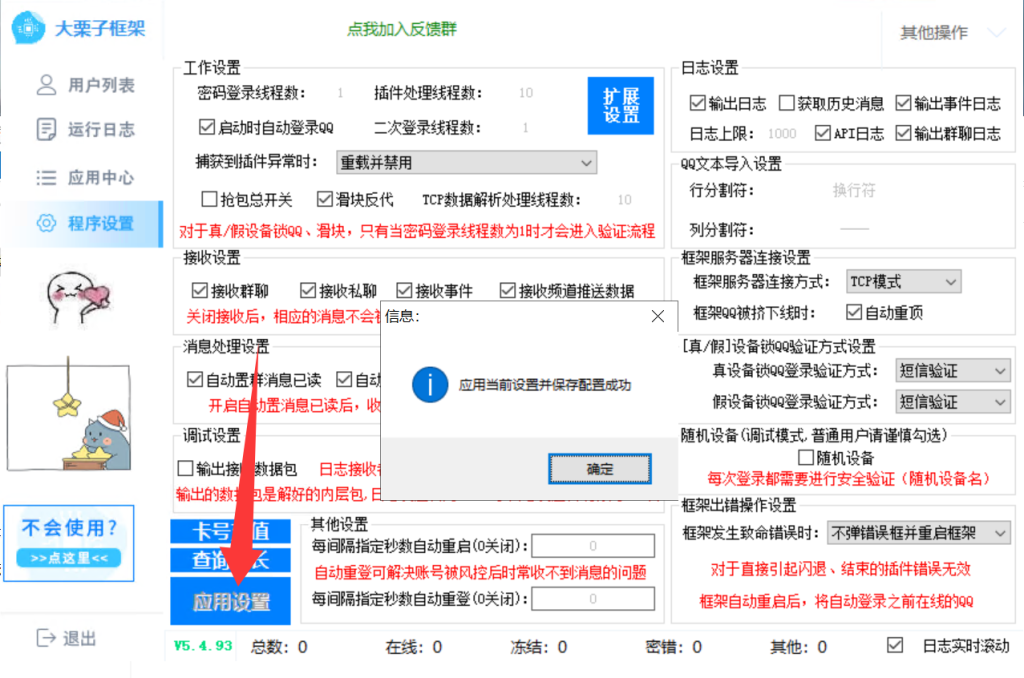Image resolution: width=1024 pixels, height=678 pixels.
Task: Click the 用户列表 person icon
Action: [45, 85]
